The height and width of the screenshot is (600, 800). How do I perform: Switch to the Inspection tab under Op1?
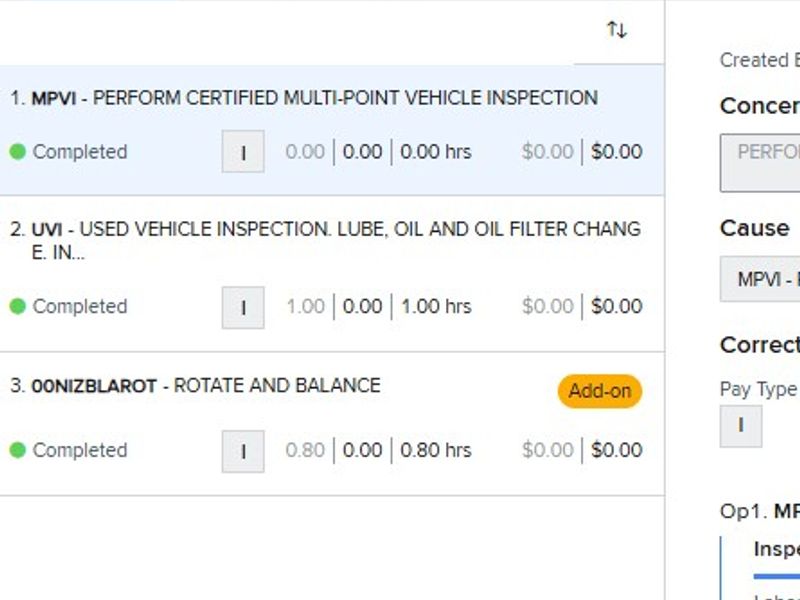[x=776, y=550]
